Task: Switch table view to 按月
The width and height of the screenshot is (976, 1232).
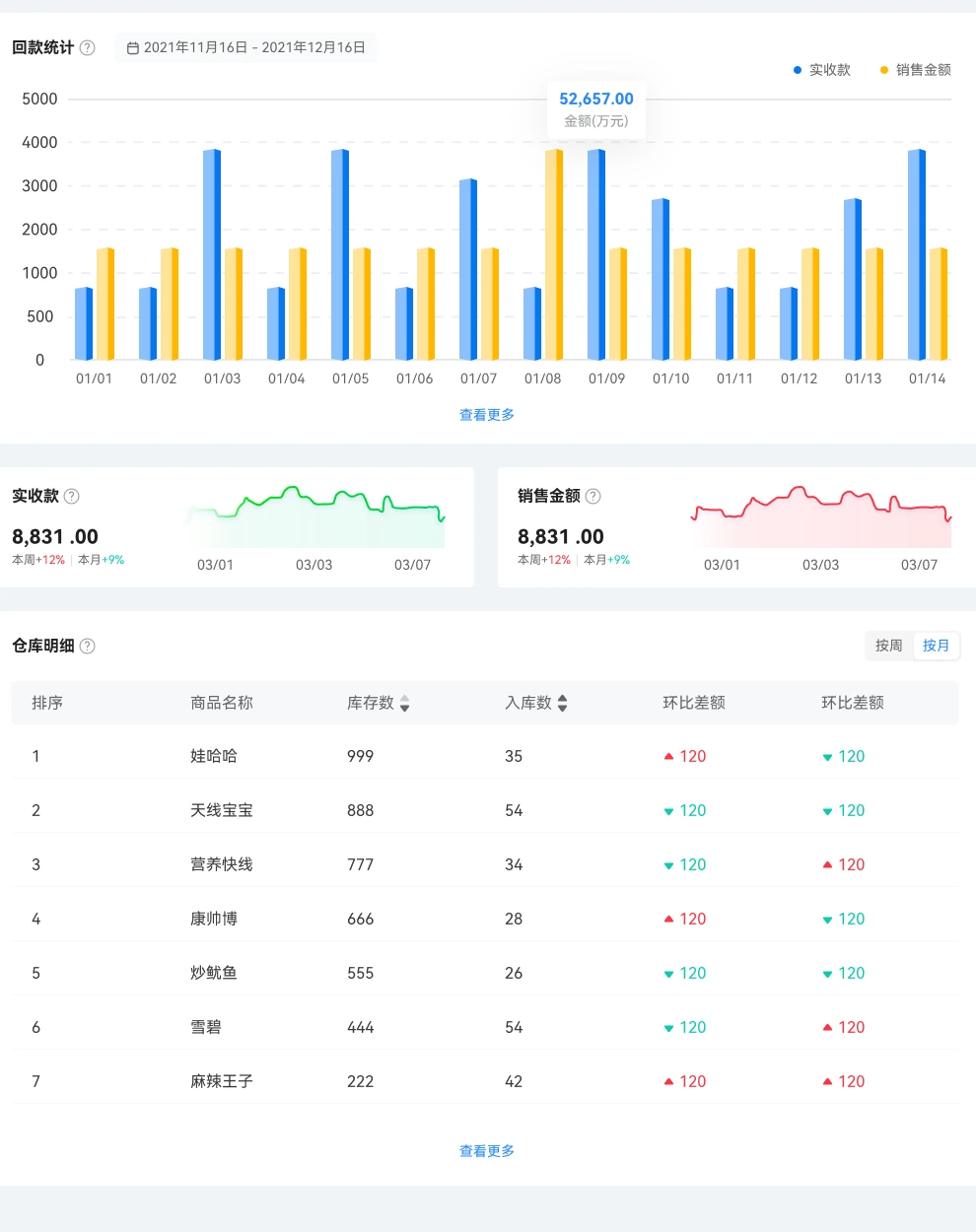Action: (x=936, y=646)
